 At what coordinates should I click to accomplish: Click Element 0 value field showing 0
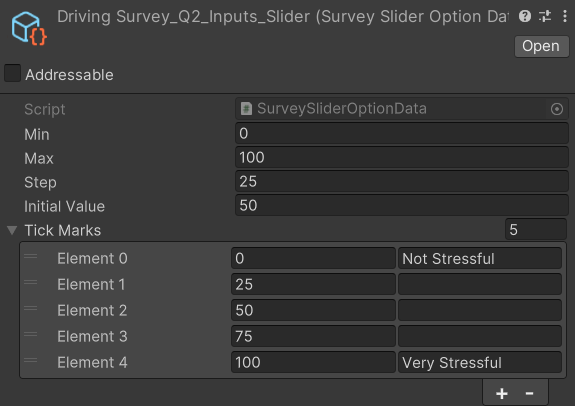pos(313,258)
